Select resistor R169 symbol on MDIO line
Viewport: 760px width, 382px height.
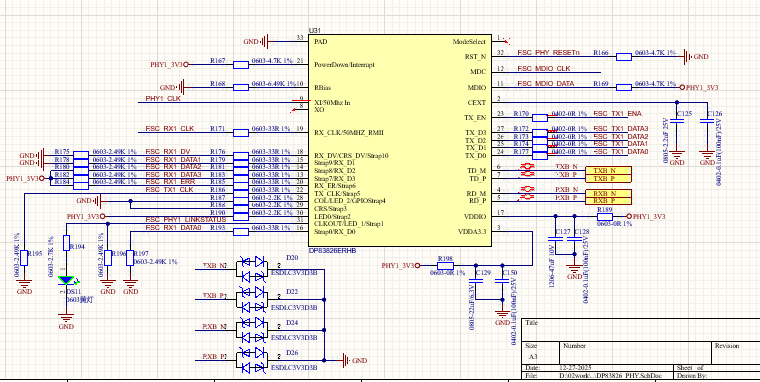[624, 88]
